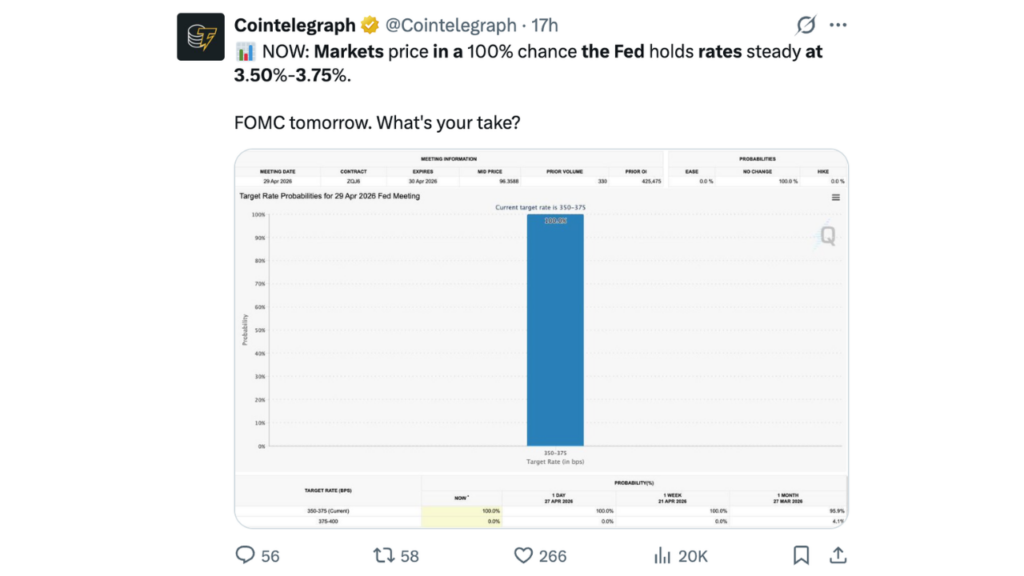Reply to the Cointelegraph post
This screenshot has height=576, width=1024.
click(x=244, y=555)
